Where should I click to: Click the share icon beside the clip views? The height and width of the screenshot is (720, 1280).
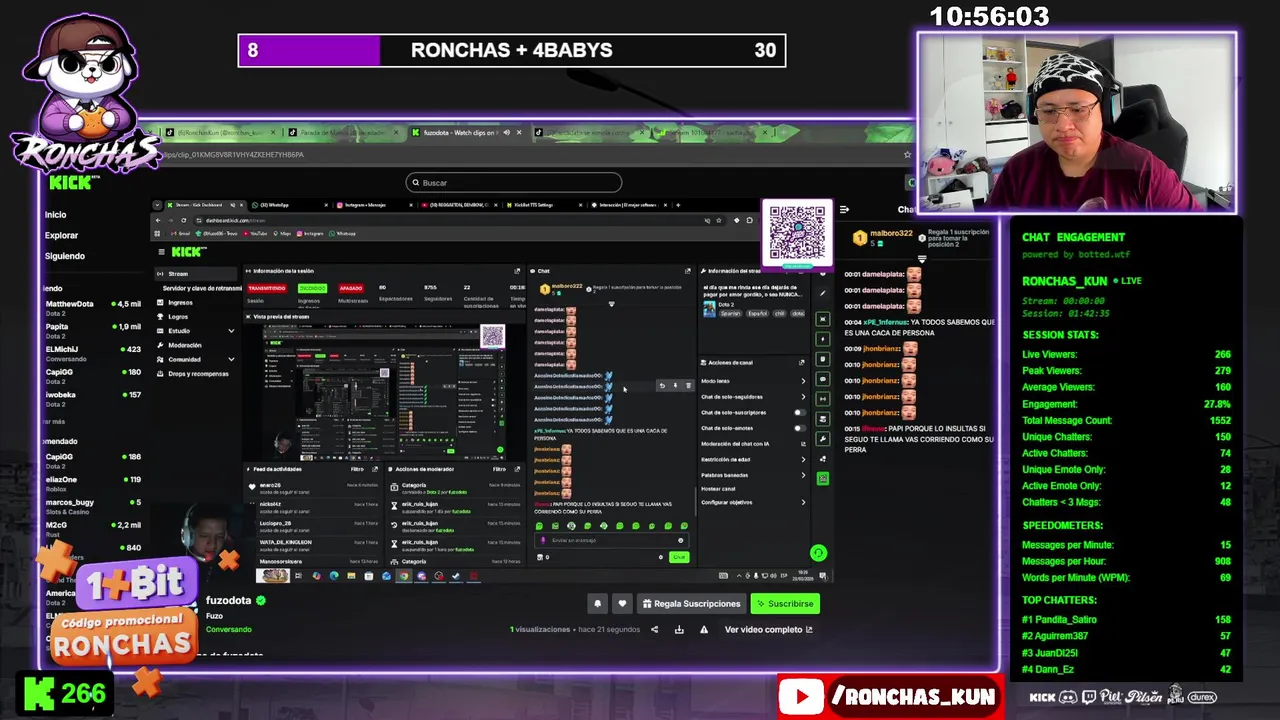(655, 629)
